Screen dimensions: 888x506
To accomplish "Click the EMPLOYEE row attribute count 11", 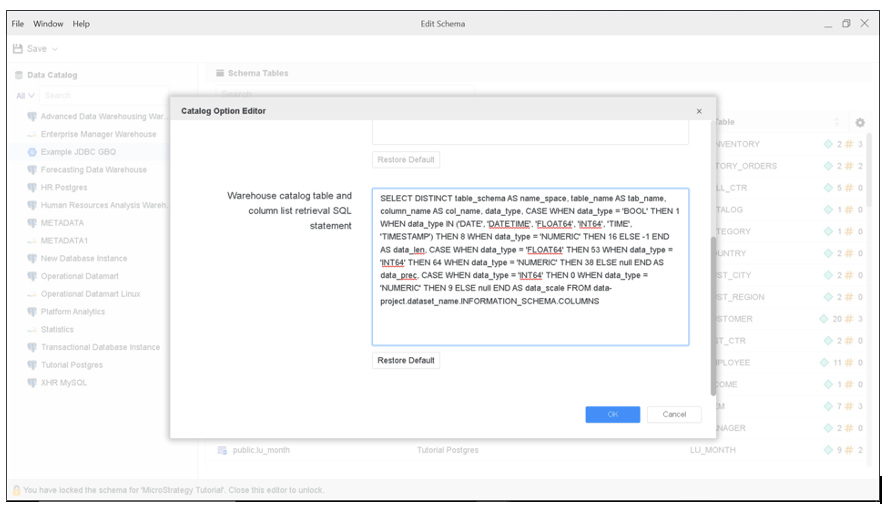I will coord(837,363).
